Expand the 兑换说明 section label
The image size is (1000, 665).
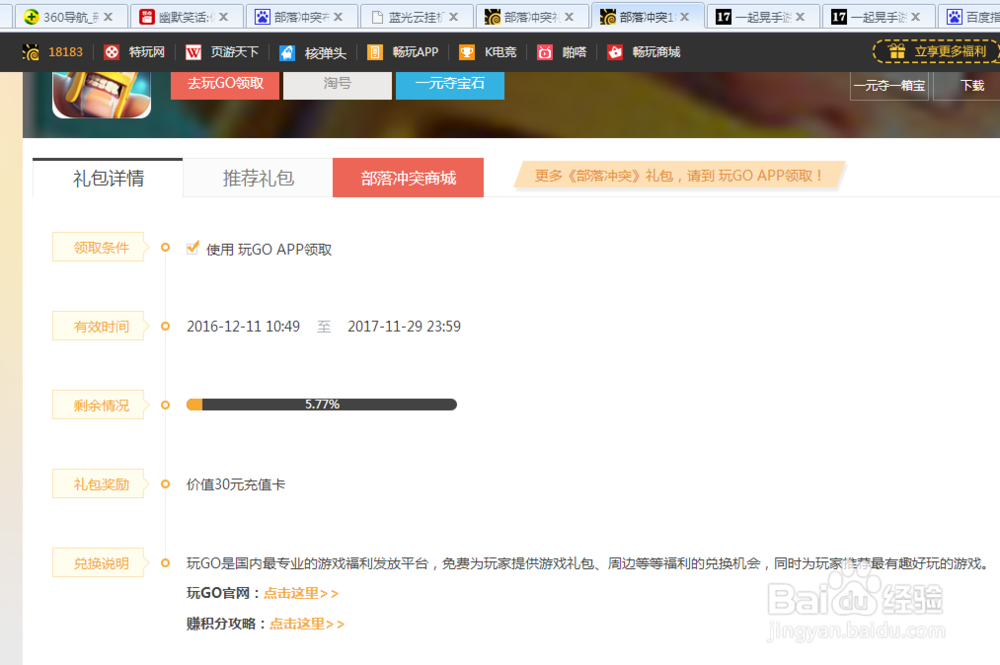point(97,562)
